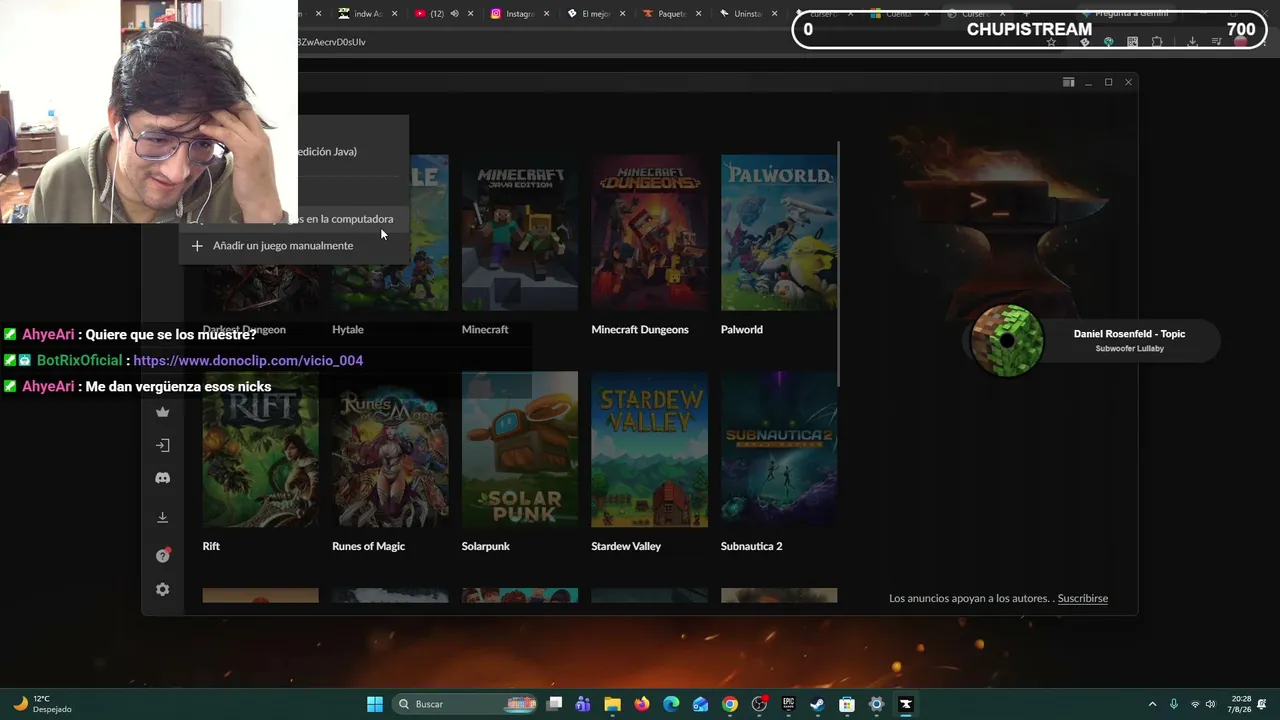Click the game list vertical scrollbar
1280x720 pixels.
[839, 265]
